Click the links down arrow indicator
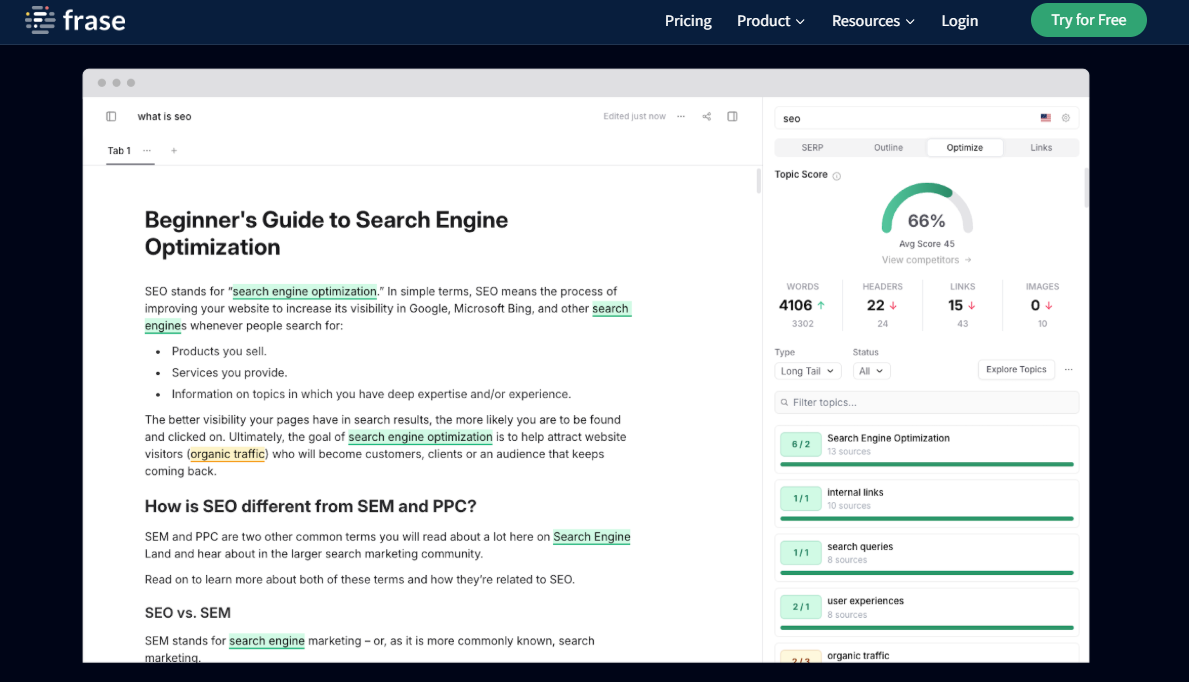Image resolution: width=1189 pixels, height=682 pixels. (971, 305)
